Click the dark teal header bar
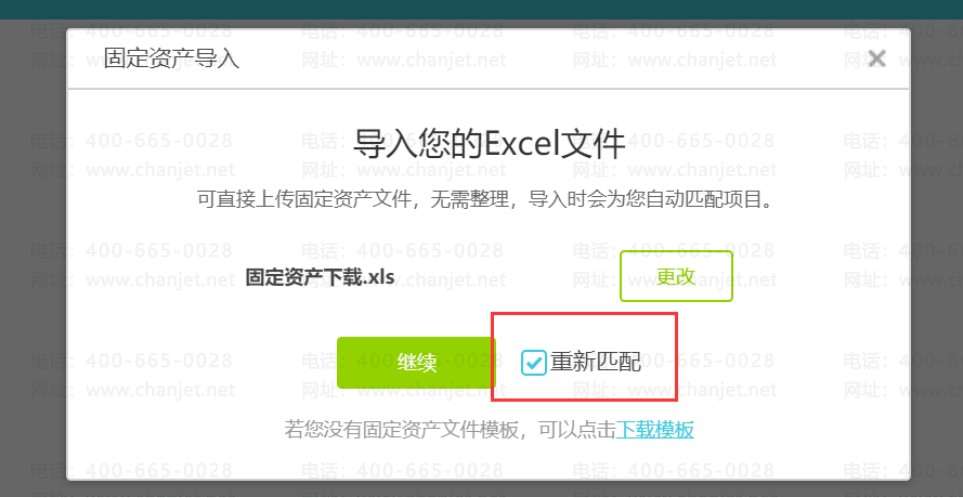Screen dimensions: 963x498 tap(482, 9)
